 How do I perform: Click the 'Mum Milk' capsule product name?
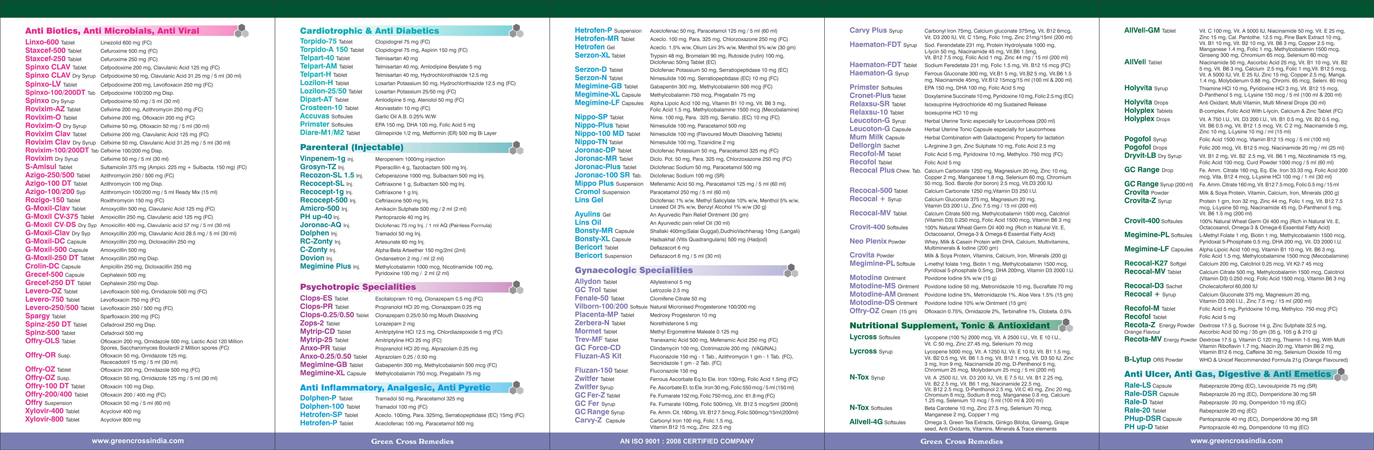click(x=866, y=137)
